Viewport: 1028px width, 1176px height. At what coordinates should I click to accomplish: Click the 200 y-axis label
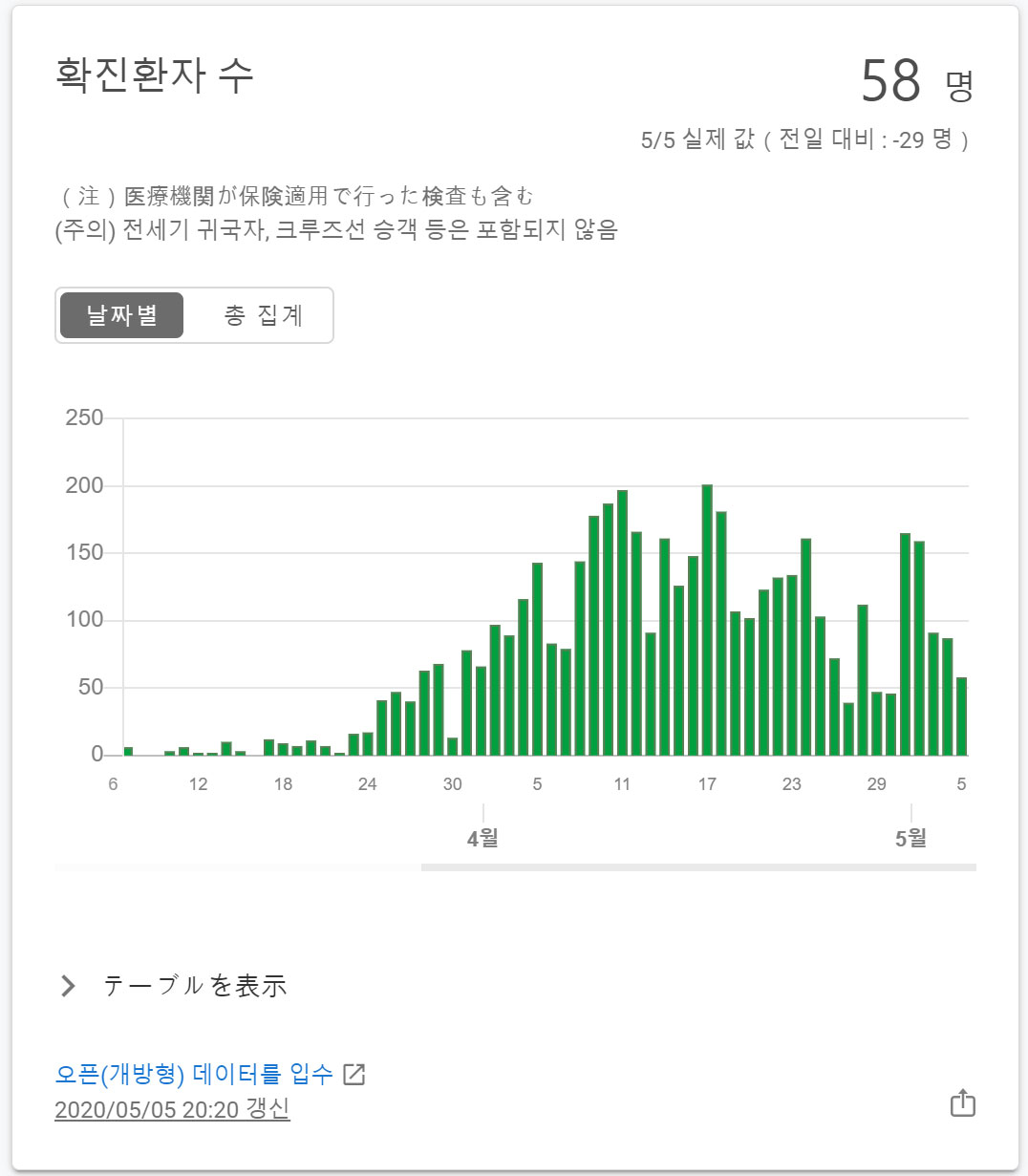click(x=84, y=485)
